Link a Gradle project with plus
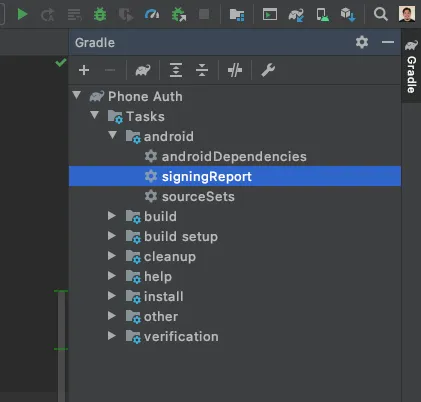The image size is (421, 402). coord(84,70)
